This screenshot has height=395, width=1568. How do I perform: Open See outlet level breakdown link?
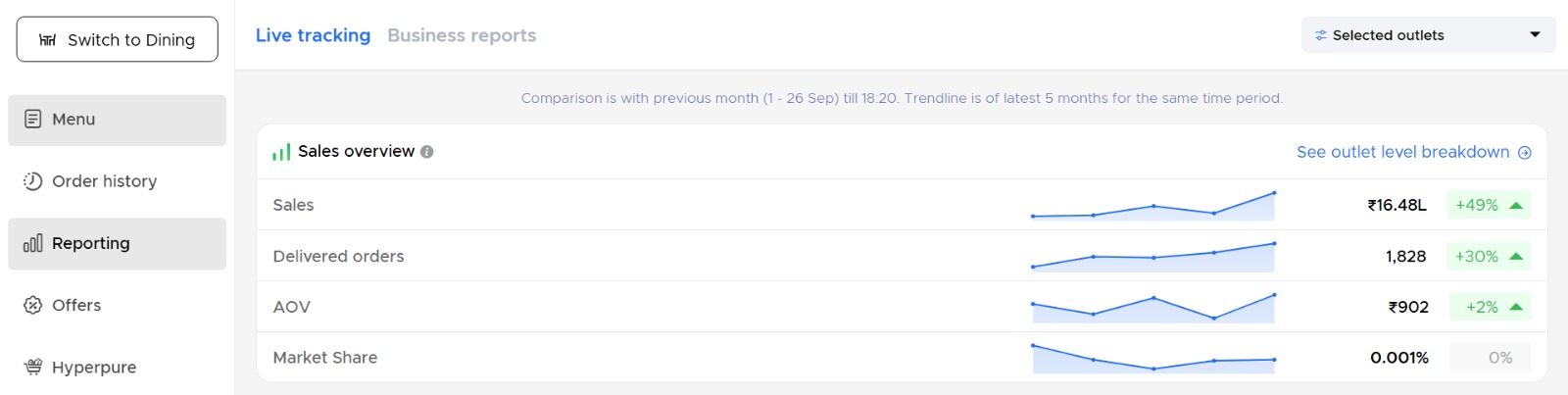click(1402, 152)
